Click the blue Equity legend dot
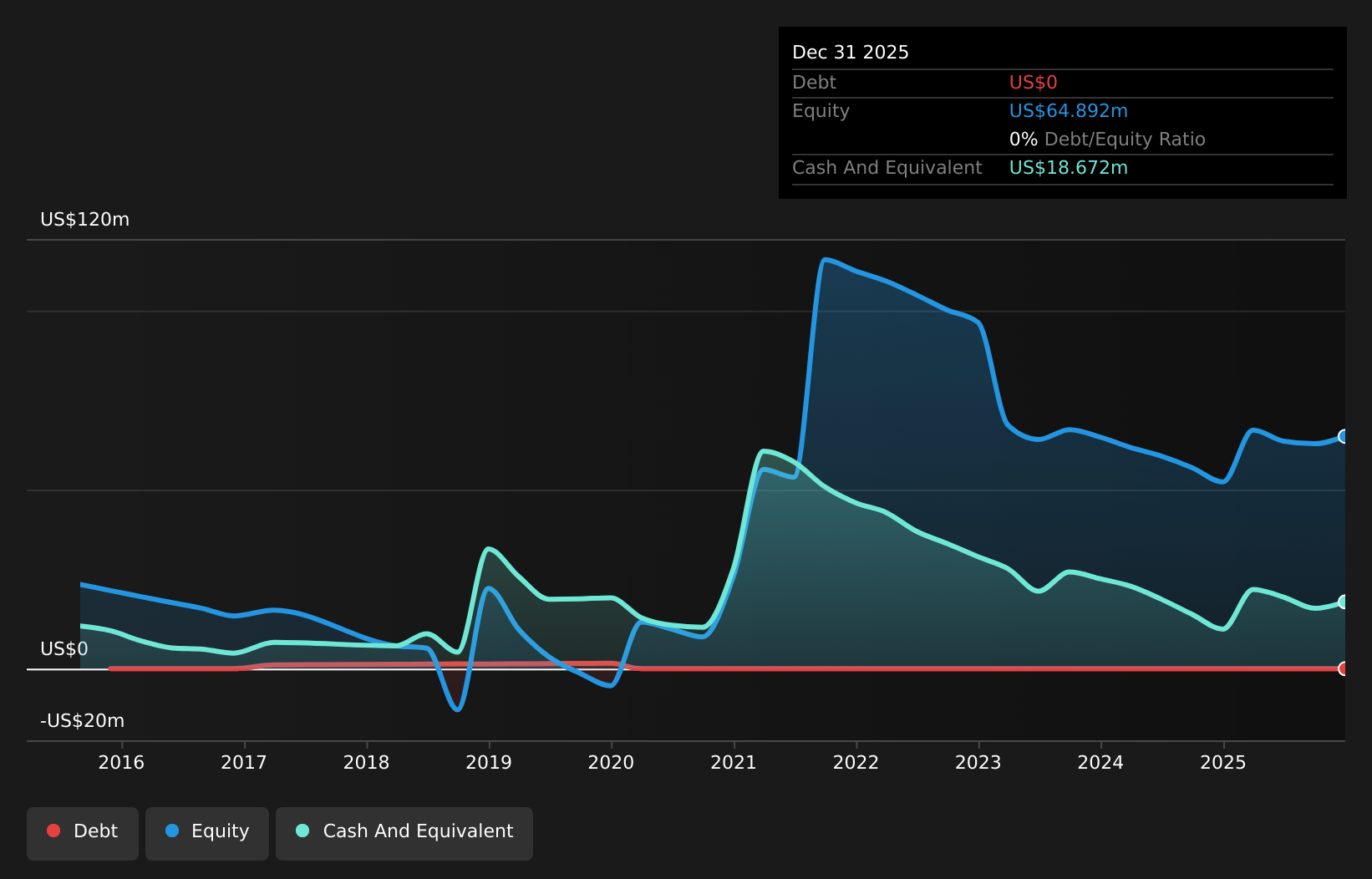Screen dimensions: 1372x879 point(172,831)
